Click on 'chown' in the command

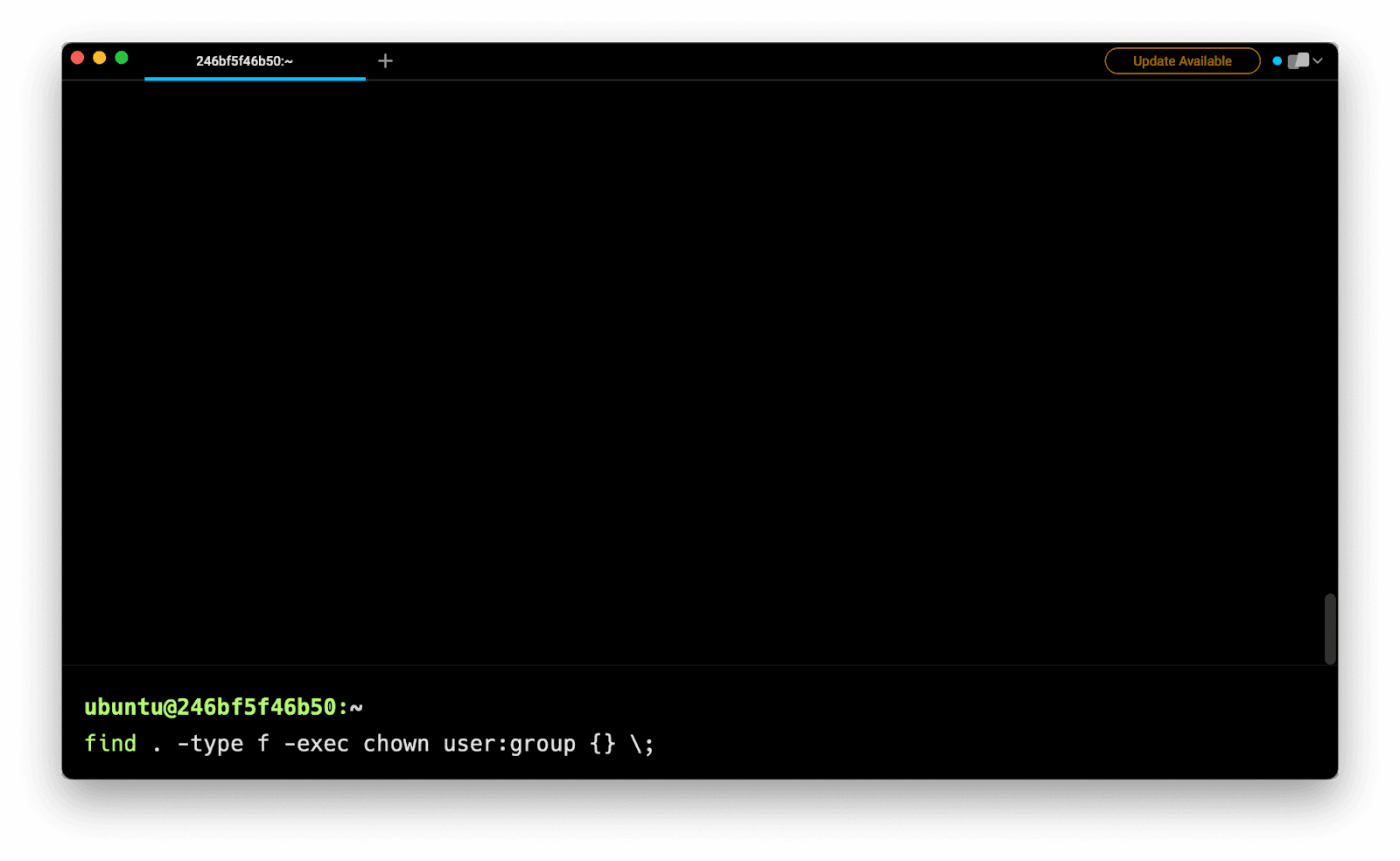pyautogui.click(x=395, y=744)
